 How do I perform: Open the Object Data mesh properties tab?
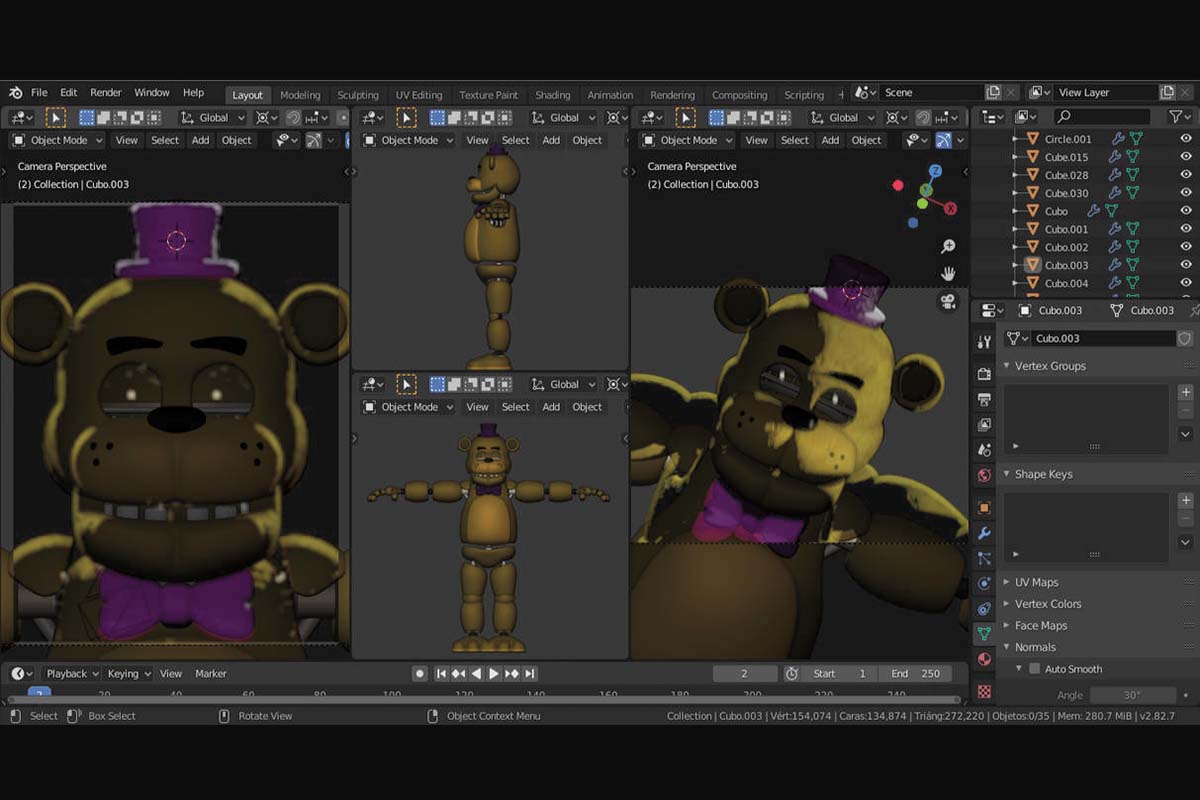985,633
